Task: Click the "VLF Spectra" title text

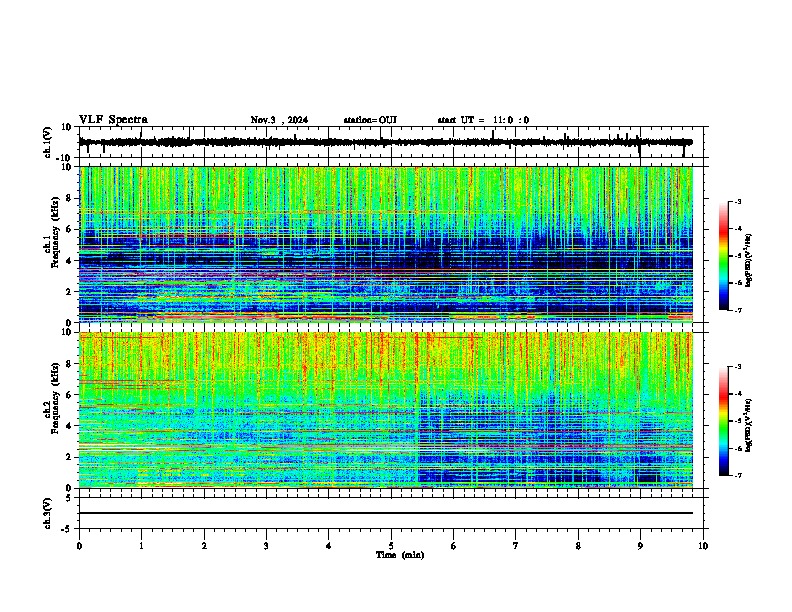Action: pyautogui.click(x=113, y=120)
